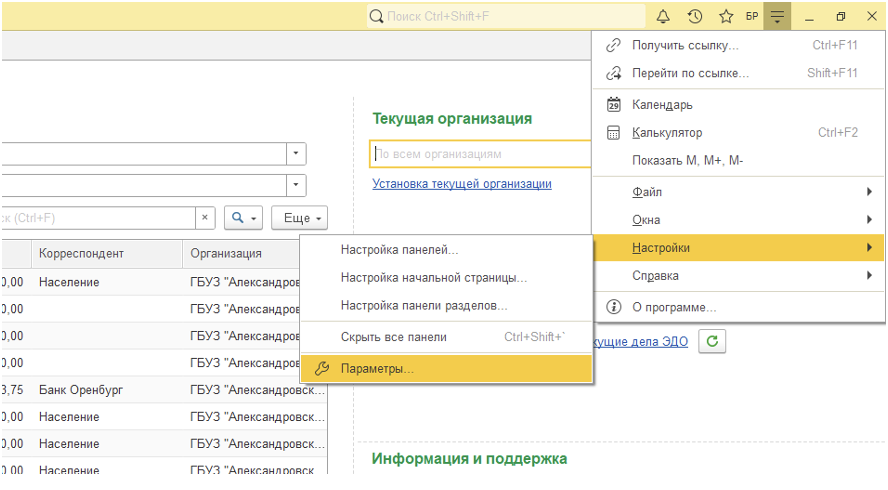Screen dimensions: 888x490
Task: Open the notifications bell icon
Action: 663,16
